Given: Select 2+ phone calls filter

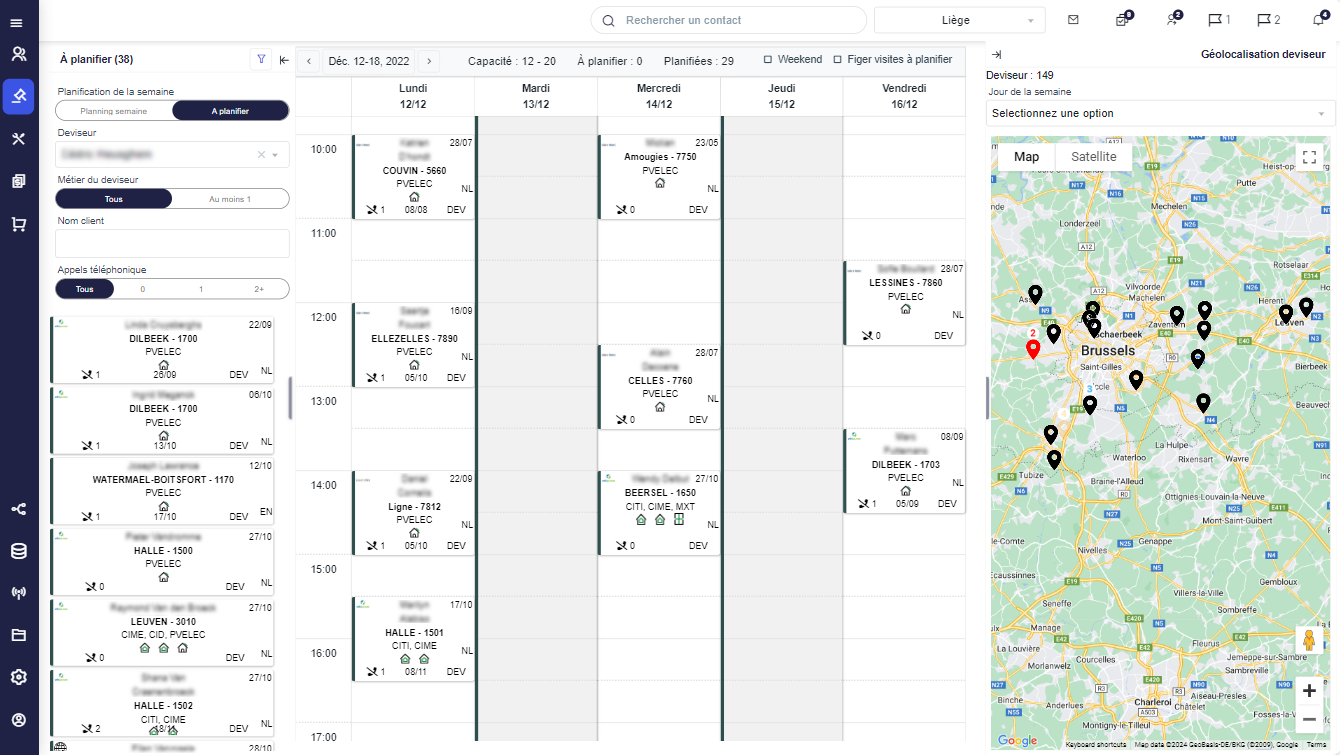Looking at the screenshot, I should click(x=259, y=289).
